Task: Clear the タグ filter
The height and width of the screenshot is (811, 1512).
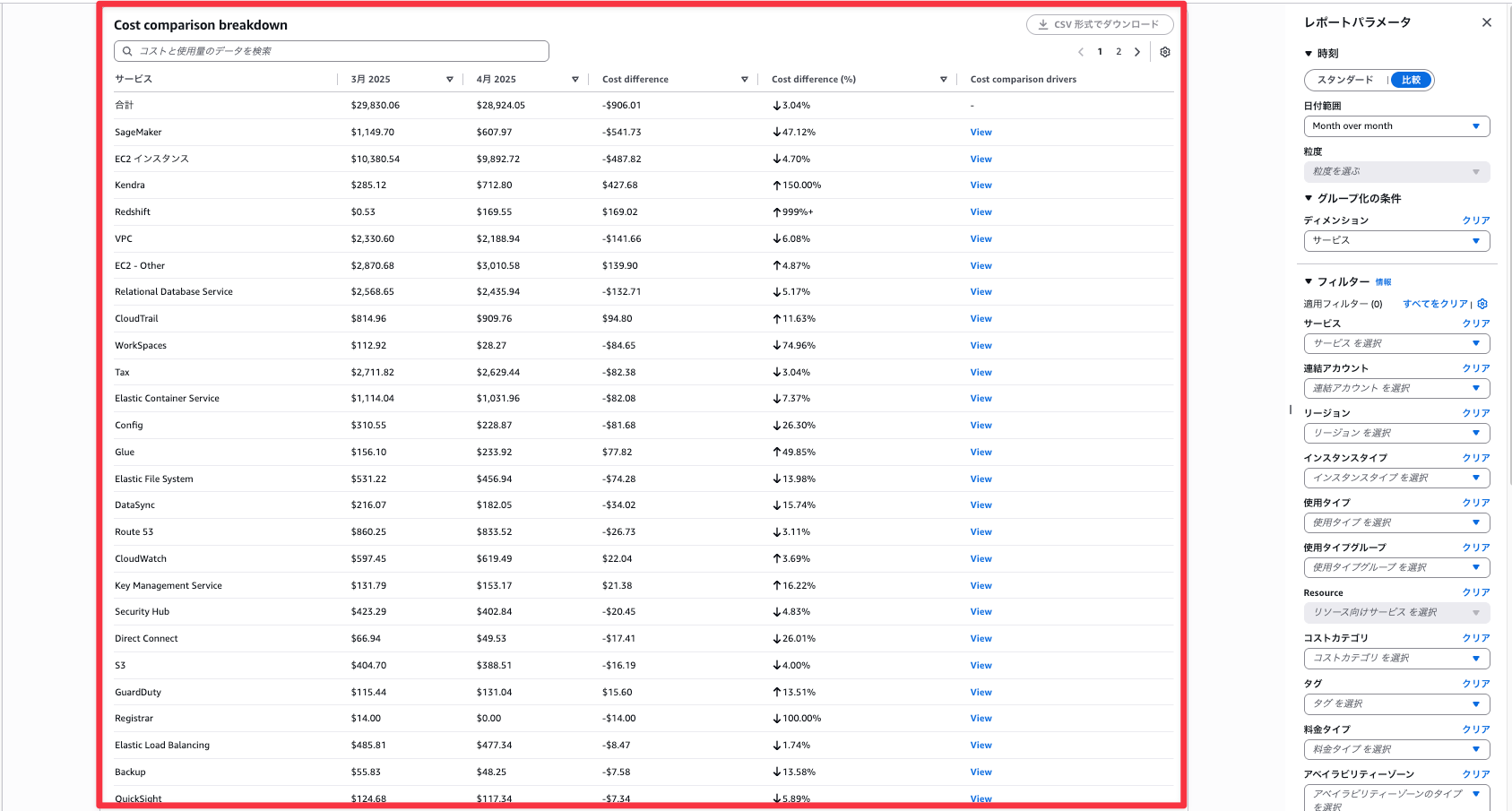Action: 1476,684
